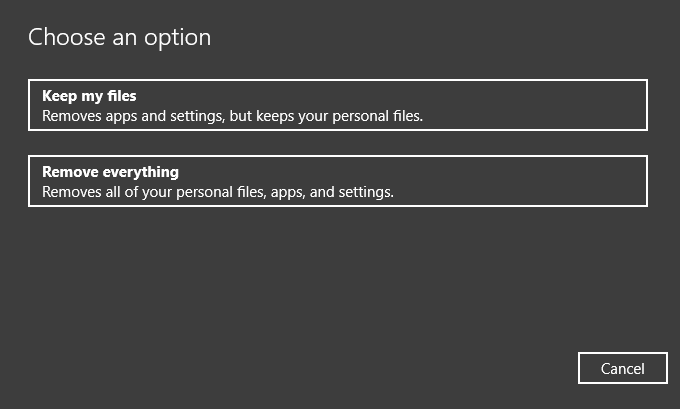This screenshot has height=409, width=680.
Task: Pick the option that removes personal files
Action: pos(337,181)
